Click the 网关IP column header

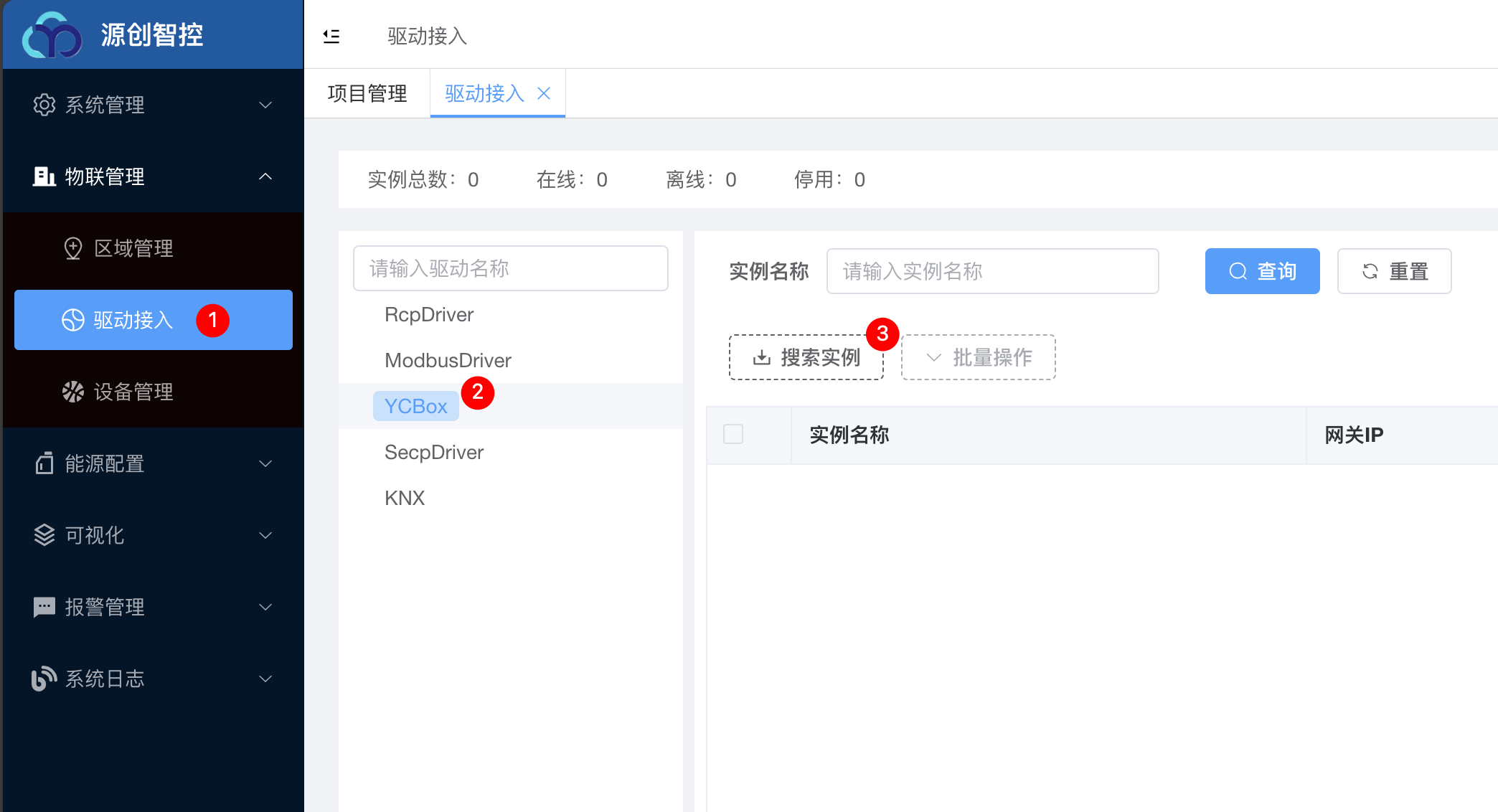click(x=1355, y=435)
